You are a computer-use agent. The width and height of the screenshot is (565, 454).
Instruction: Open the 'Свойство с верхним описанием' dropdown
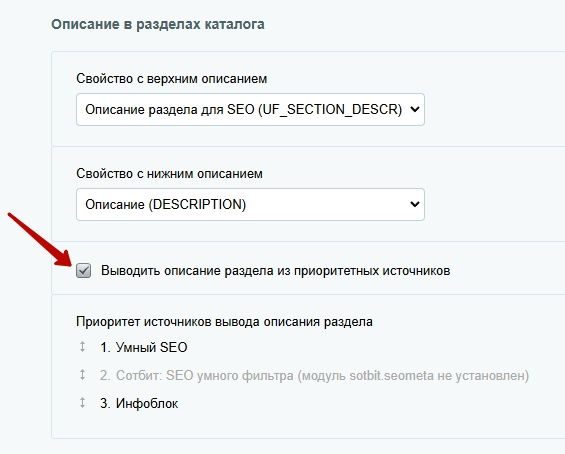pyautogui.click(x=250, y=110)
